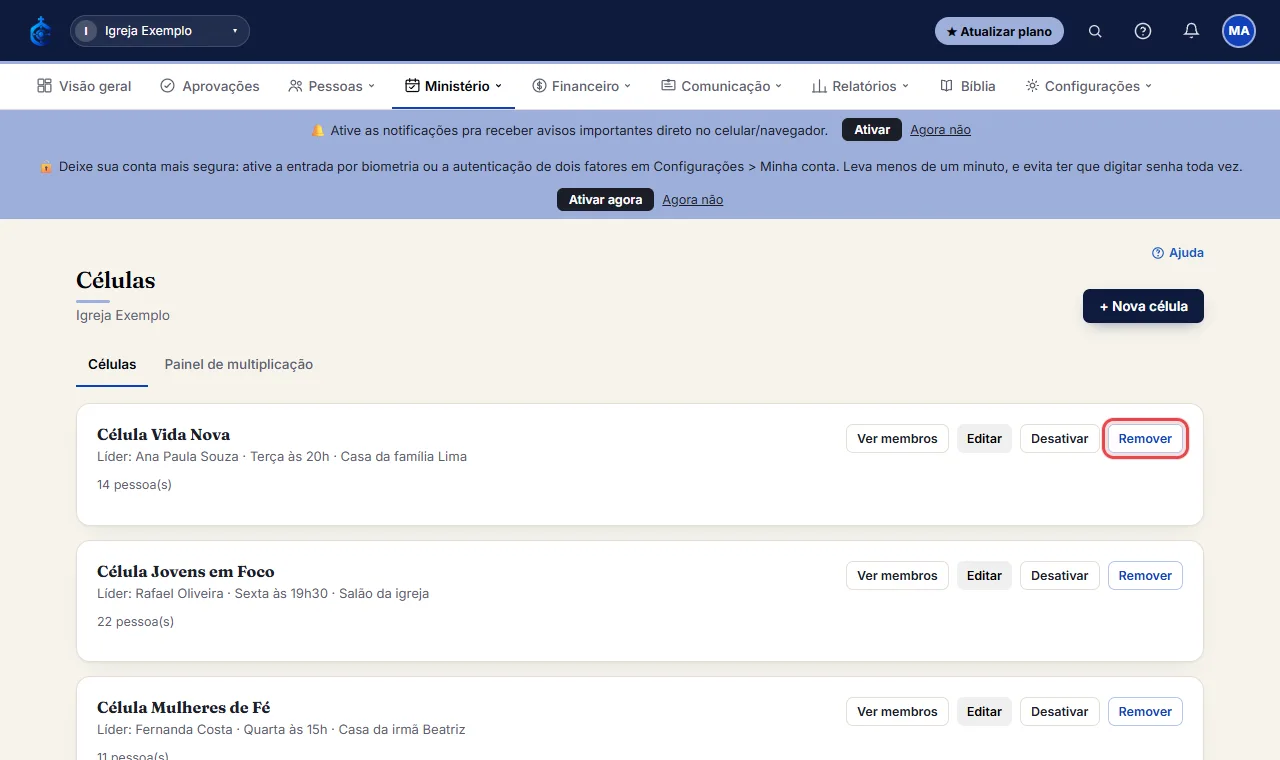
Task: Edit Célula Vida Nova
Action: pyautogui.click(x=984, y=439)
